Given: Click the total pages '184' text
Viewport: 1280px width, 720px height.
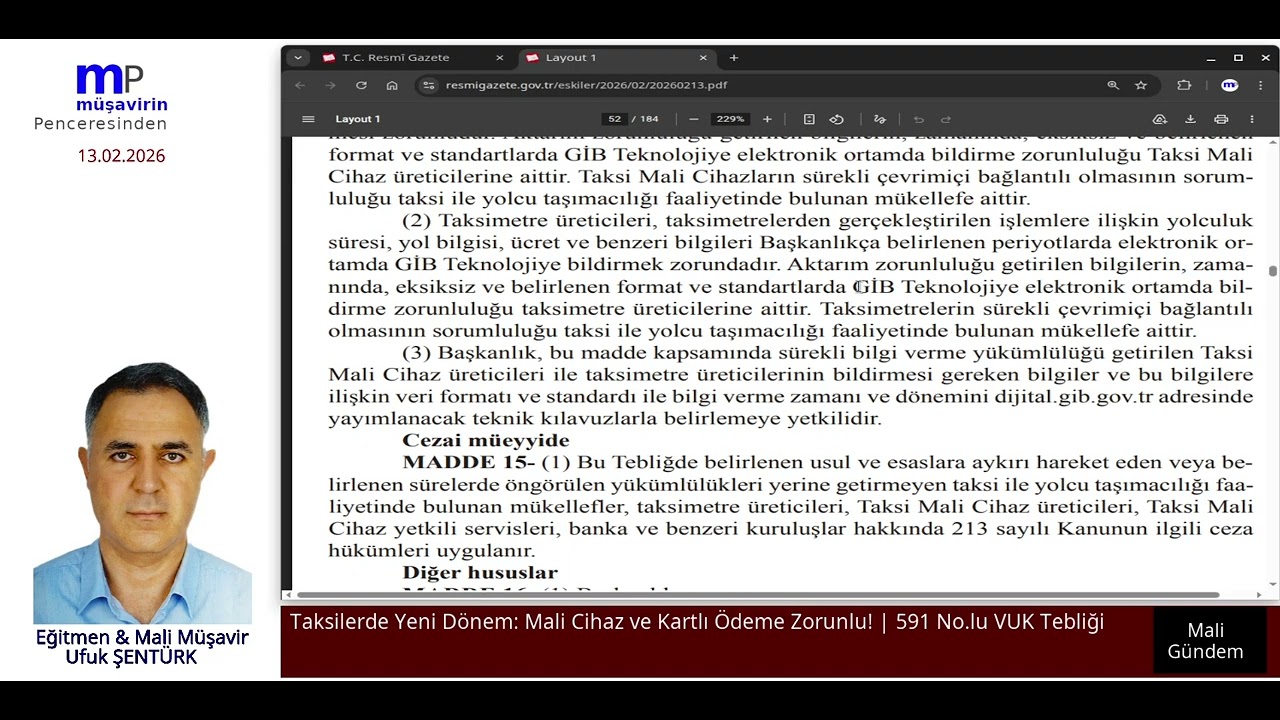Looking at the screenshot, I should 649,119.
